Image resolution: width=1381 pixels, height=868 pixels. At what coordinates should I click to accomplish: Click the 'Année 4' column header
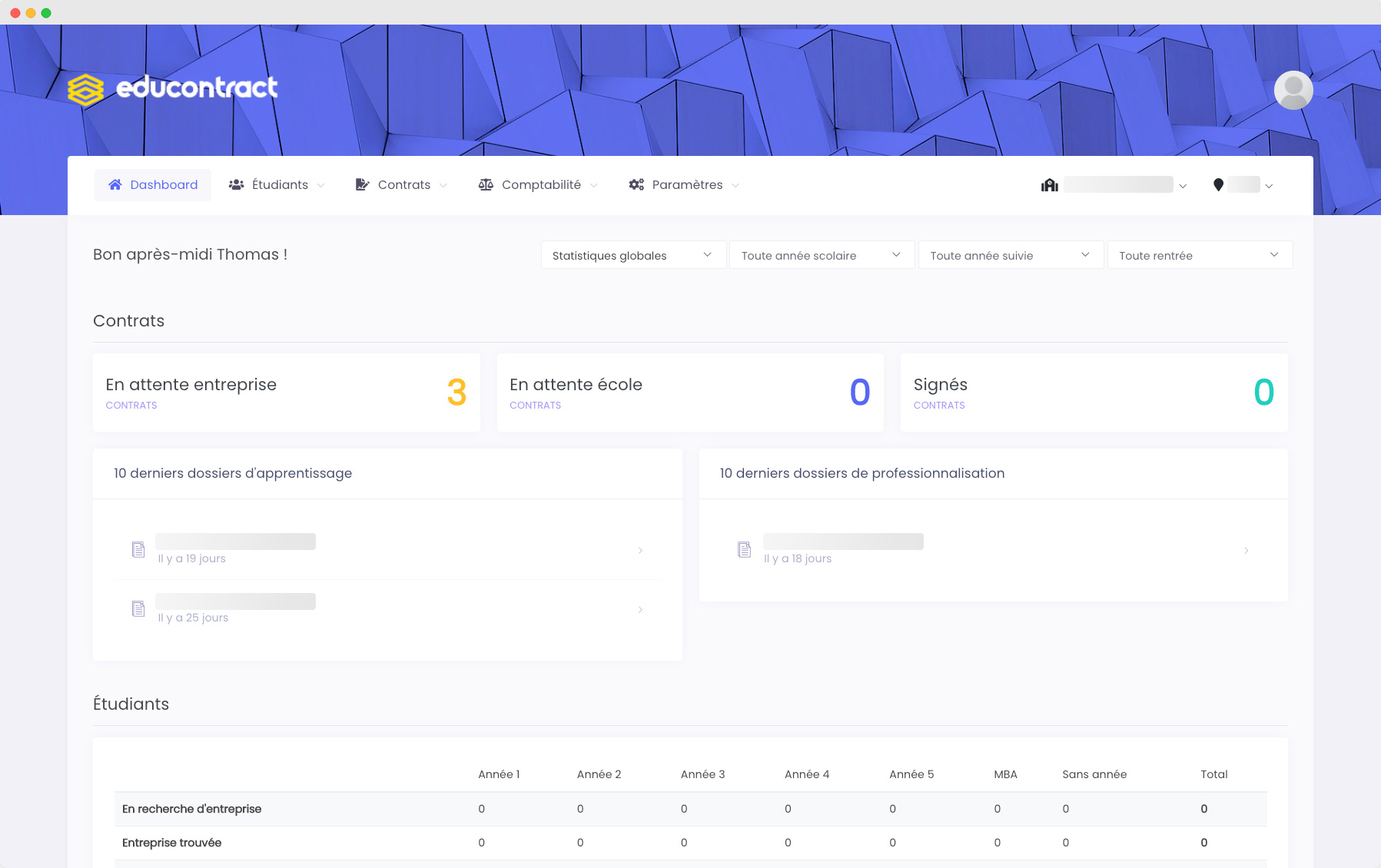coord(807,774)
